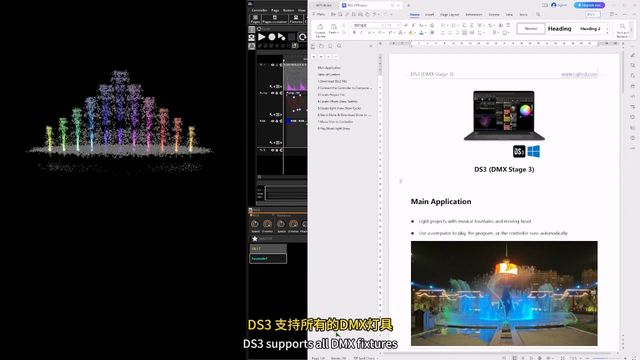Switch to the Insert ribbon tab
Screen dimensions: 640x360
point(429,14)
